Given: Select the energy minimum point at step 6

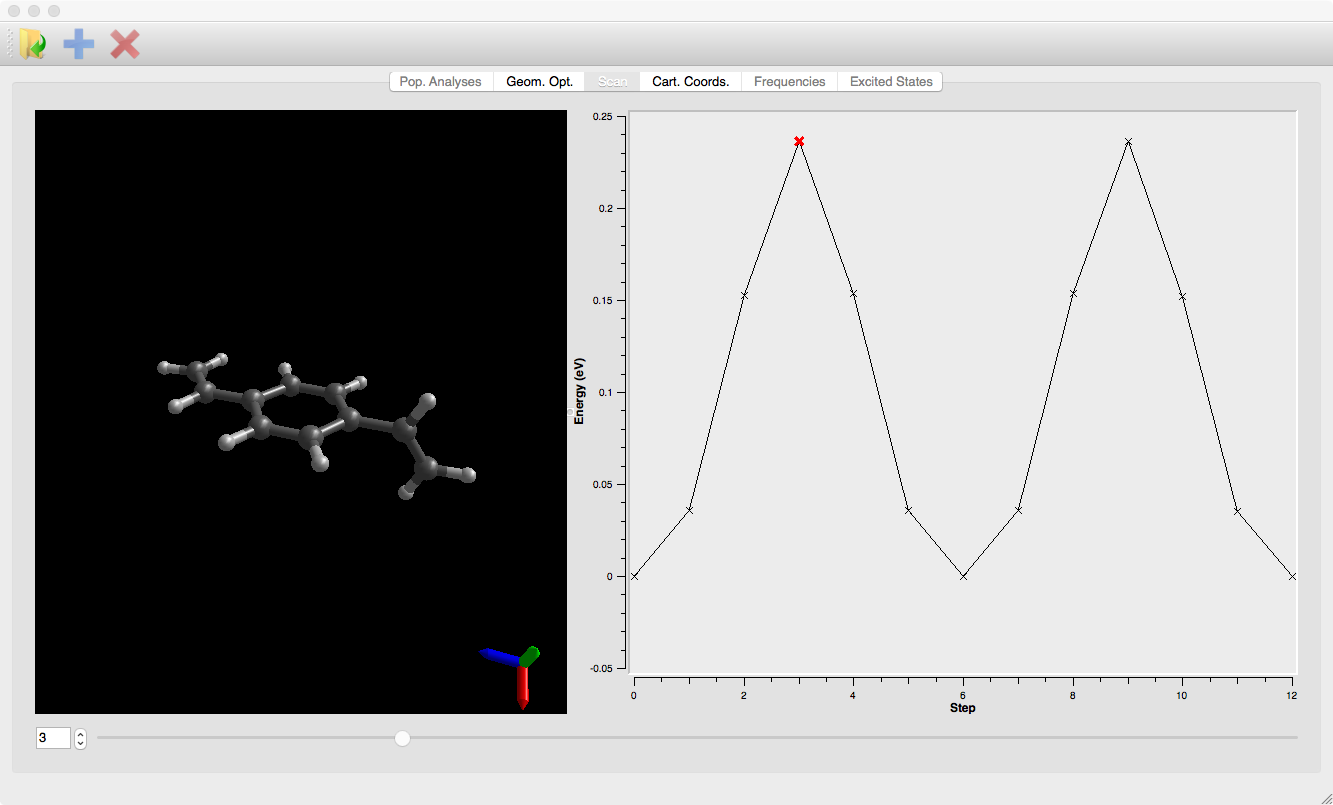Looking at the screenshot, I should [963, 576].
